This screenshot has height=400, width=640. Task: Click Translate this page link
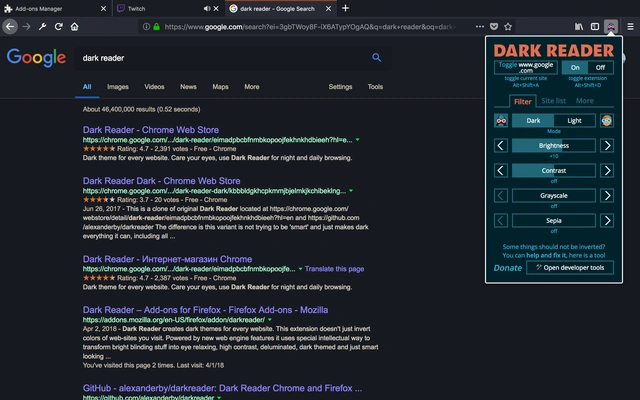[x=334, y=269]
